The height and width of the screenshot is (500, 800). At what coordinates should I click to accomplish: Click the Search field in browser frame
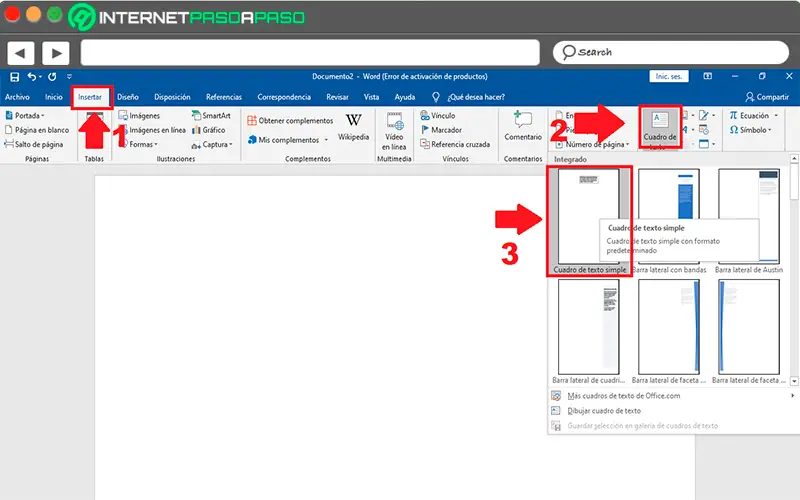[671, 52]
